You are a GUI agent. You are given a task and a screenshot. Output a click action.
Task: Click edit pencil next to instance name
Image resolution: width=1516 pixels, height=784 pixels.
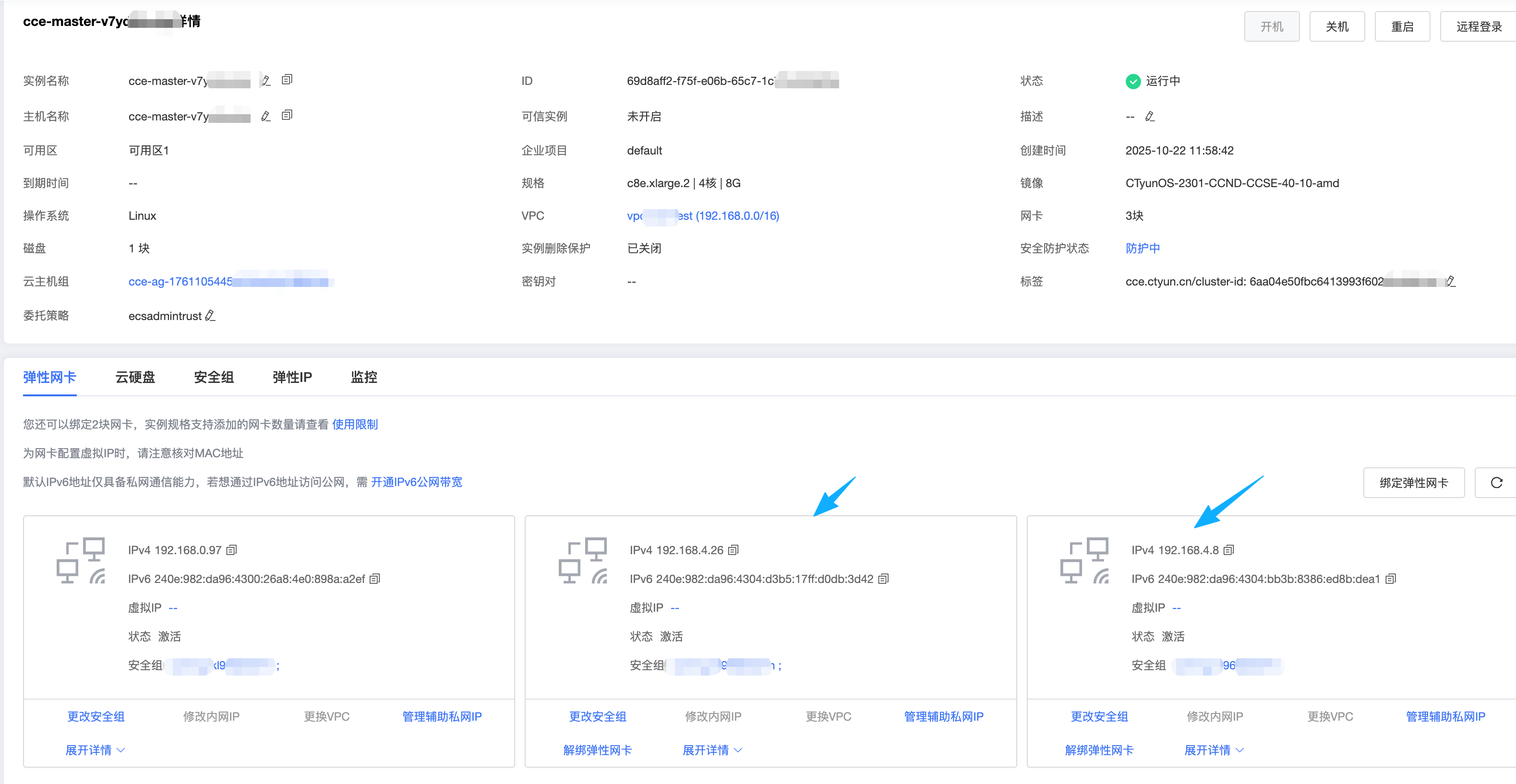[x=266, y=81]
